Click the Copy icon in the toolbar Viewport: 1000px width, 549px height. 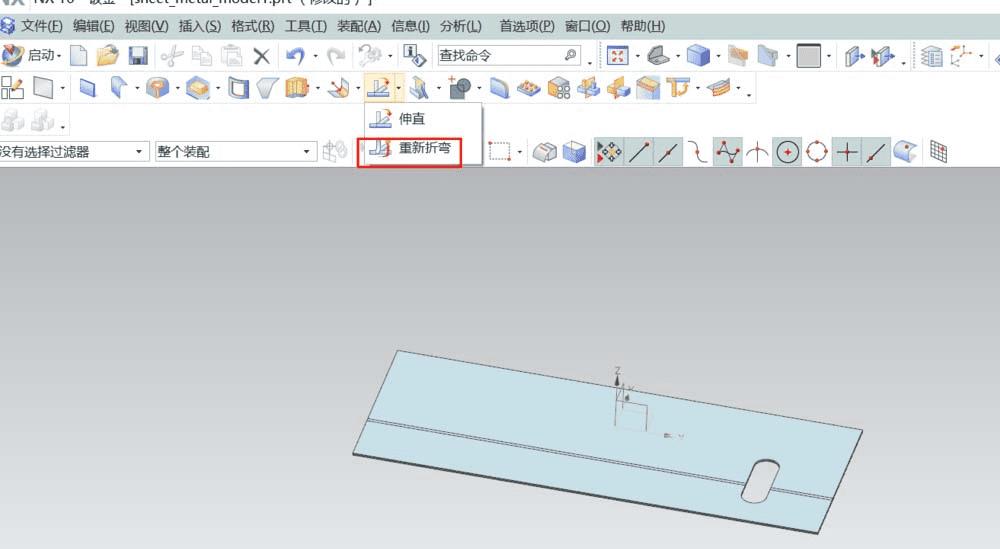tap(202, 56)
